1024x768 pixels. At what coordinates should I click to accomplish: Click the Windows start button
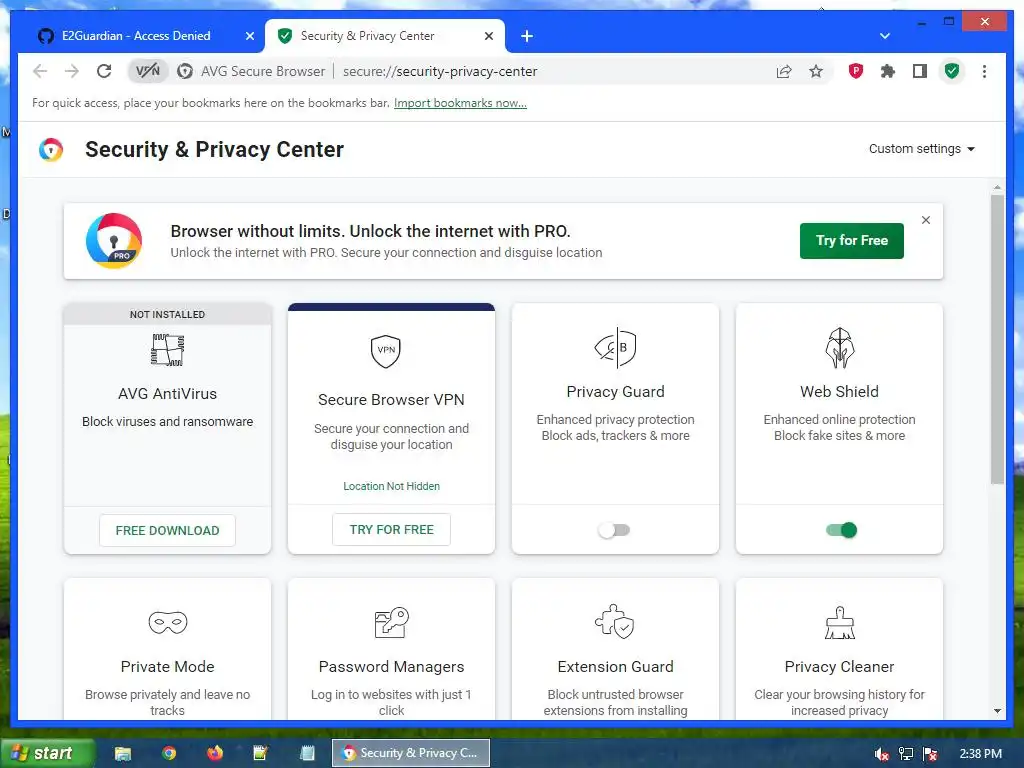coord(47,754)
